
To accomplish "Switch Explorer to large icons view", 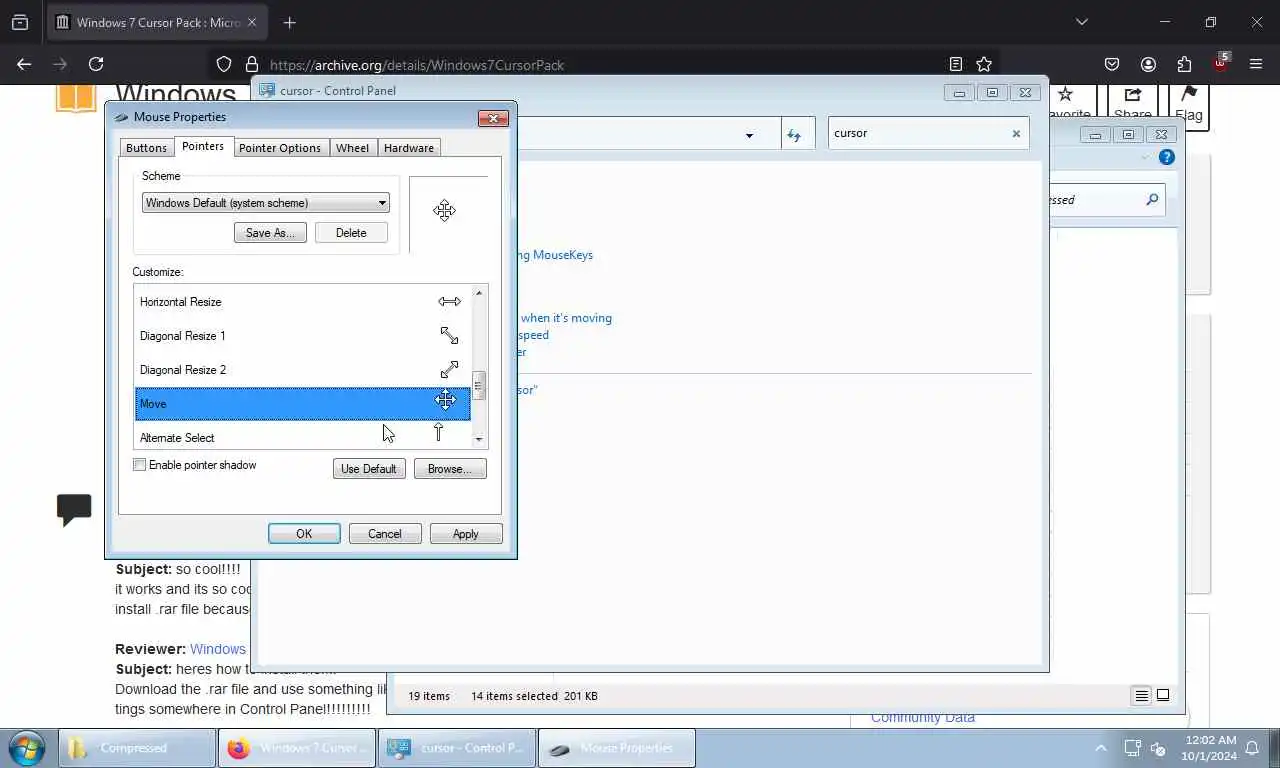I will click(1163, 695).
